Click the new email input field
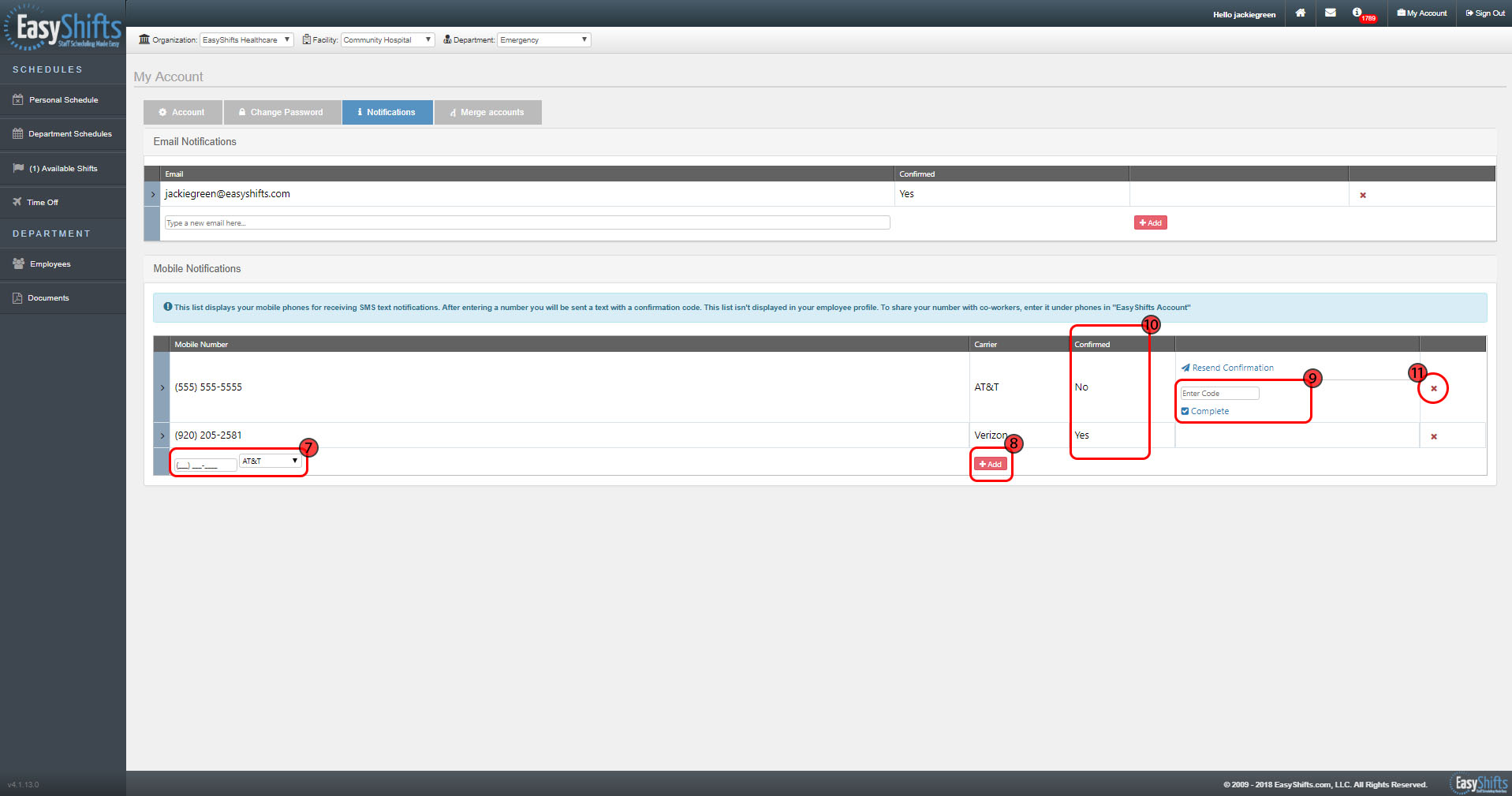This screenshot has width=1512, height=796. click(x=527, y=223)
